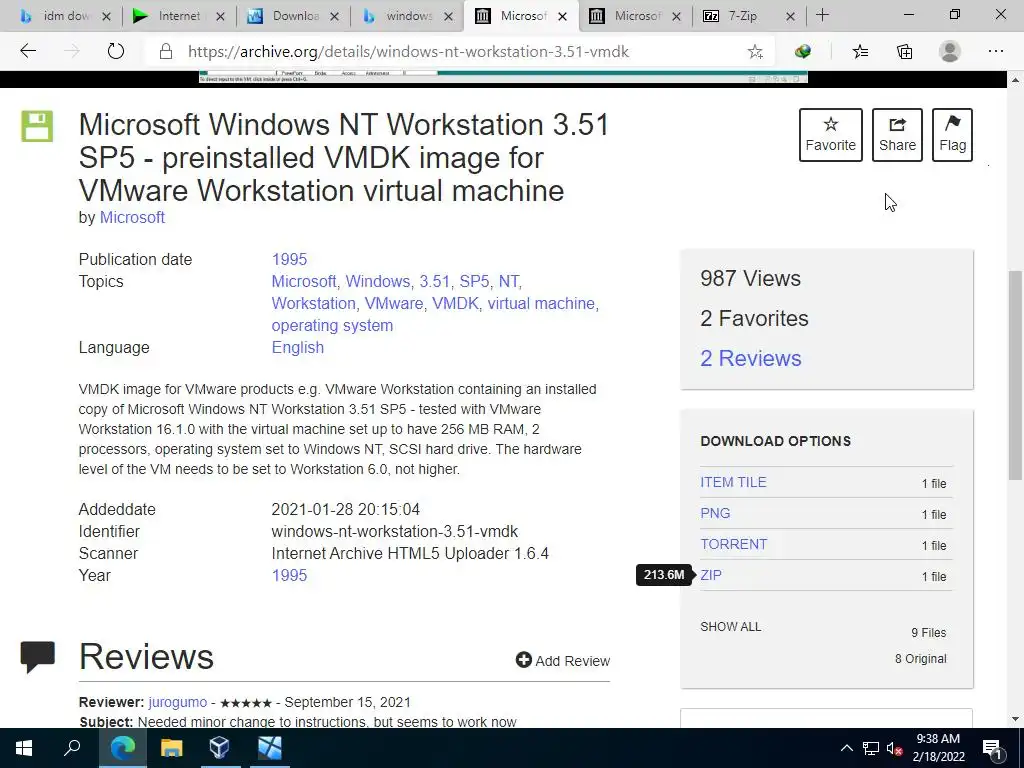
Task: Open the Microsoft author link
Action: coord(132,217)
